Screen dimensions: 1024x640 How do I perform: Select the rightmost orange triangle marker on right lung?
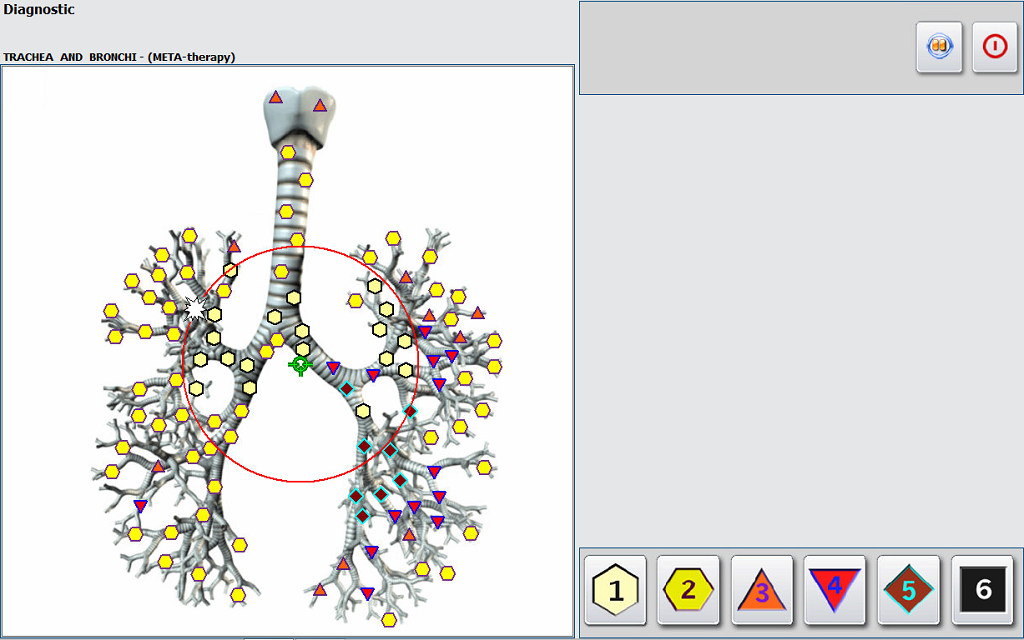click(478, 313)
